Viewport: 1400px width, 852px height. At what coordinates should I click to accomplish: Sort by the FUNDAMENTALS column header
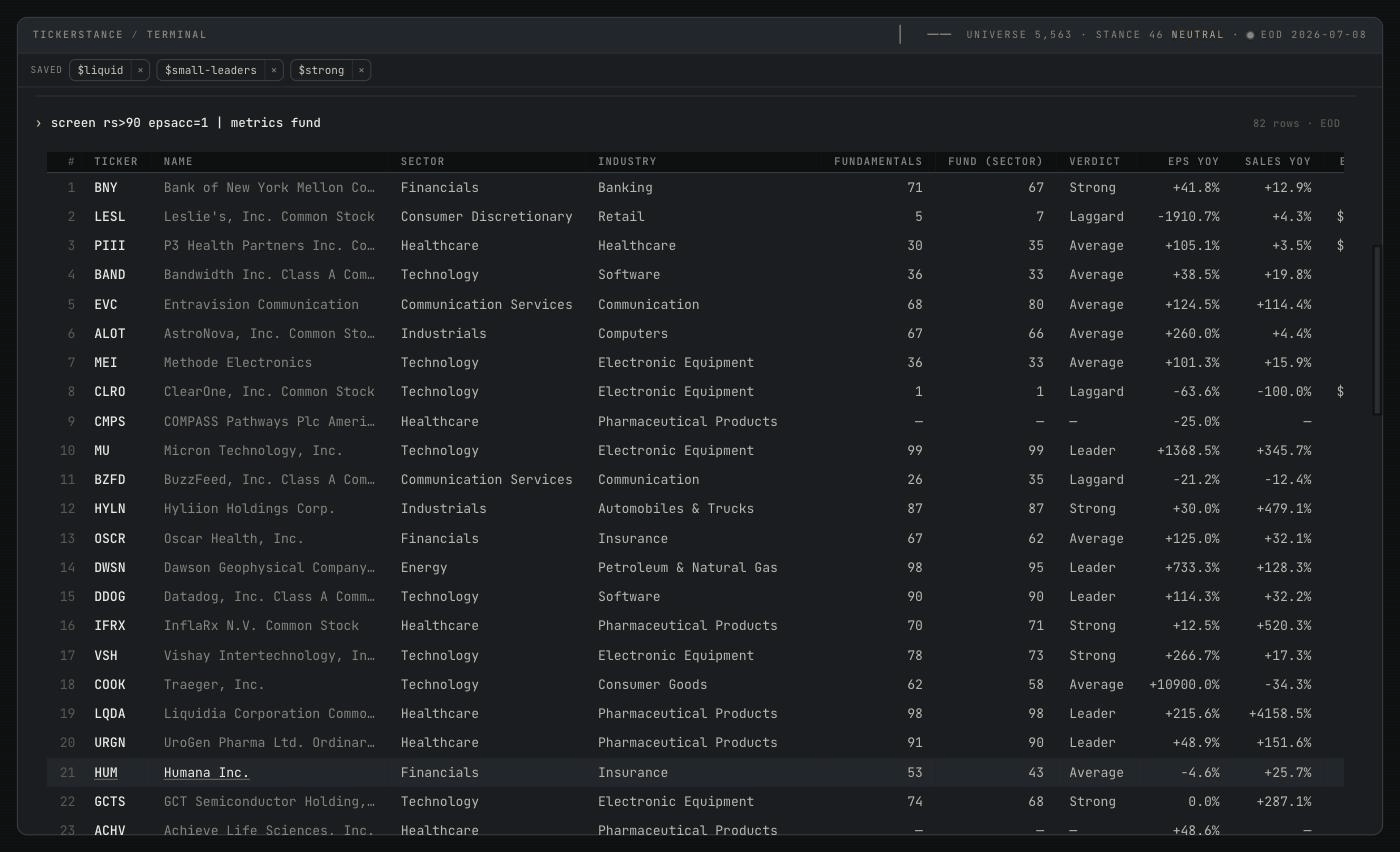878,161
